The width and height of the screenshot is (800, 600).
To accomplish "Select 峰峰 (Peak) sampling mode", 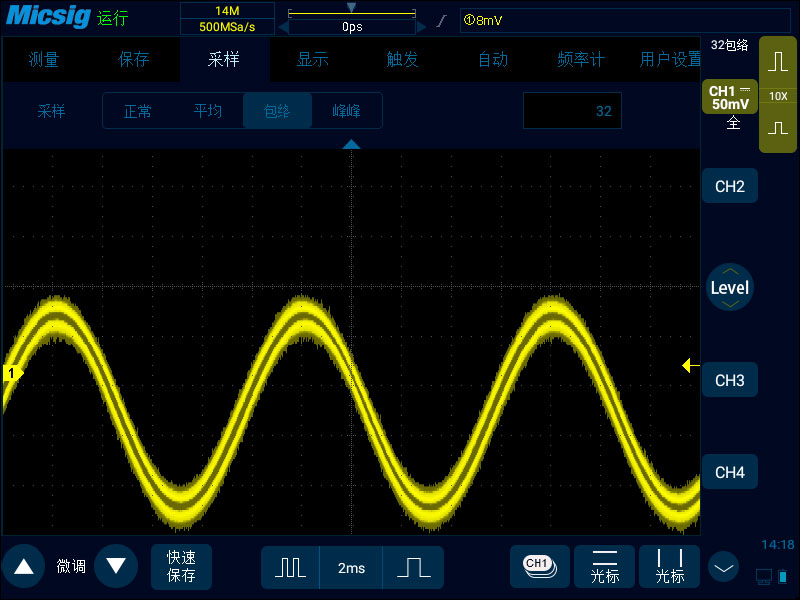I will click(347, 111).
